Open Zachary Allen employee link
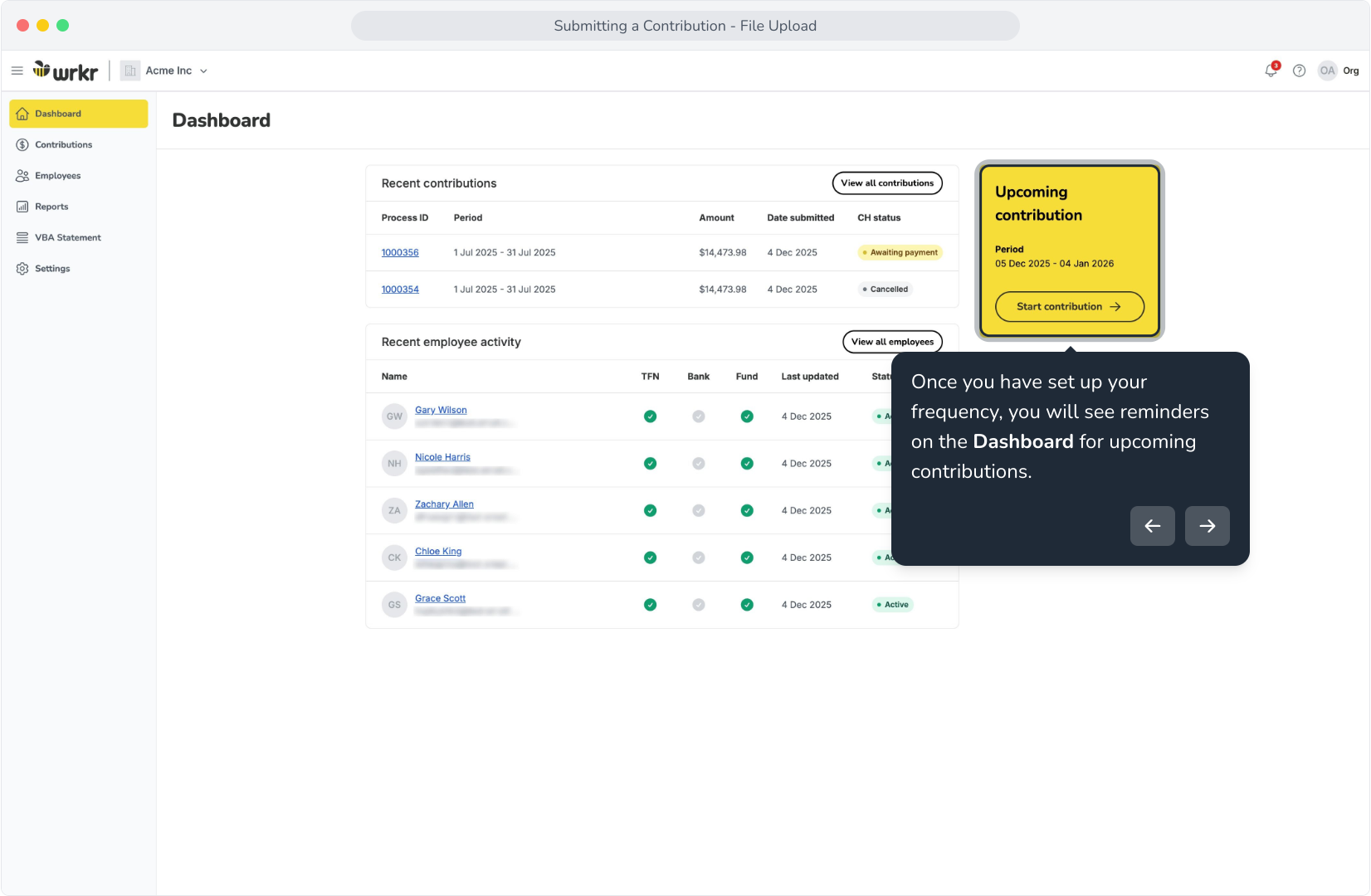The height and width of the screenshot is (896, 1371). [x=444, y=504]
